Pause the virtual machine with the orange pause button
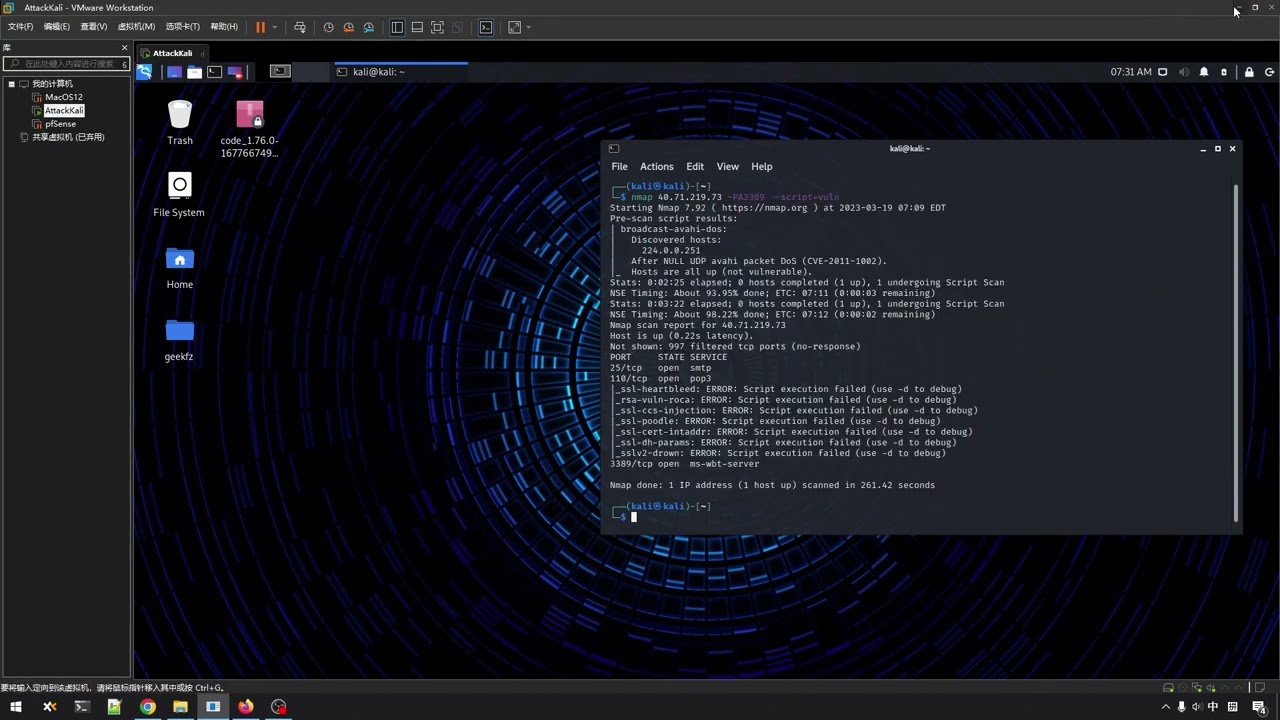The image size is (1280, 720). pos(260,27)
